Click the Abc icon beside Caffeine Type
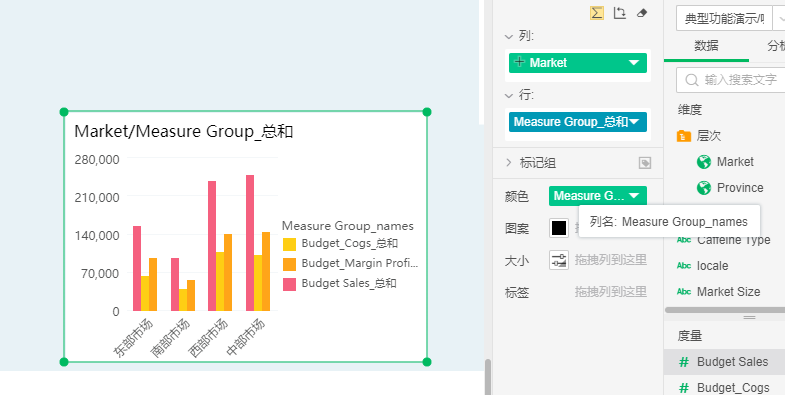The width and height of the screenshot is (785, 395). pos(684,240)
